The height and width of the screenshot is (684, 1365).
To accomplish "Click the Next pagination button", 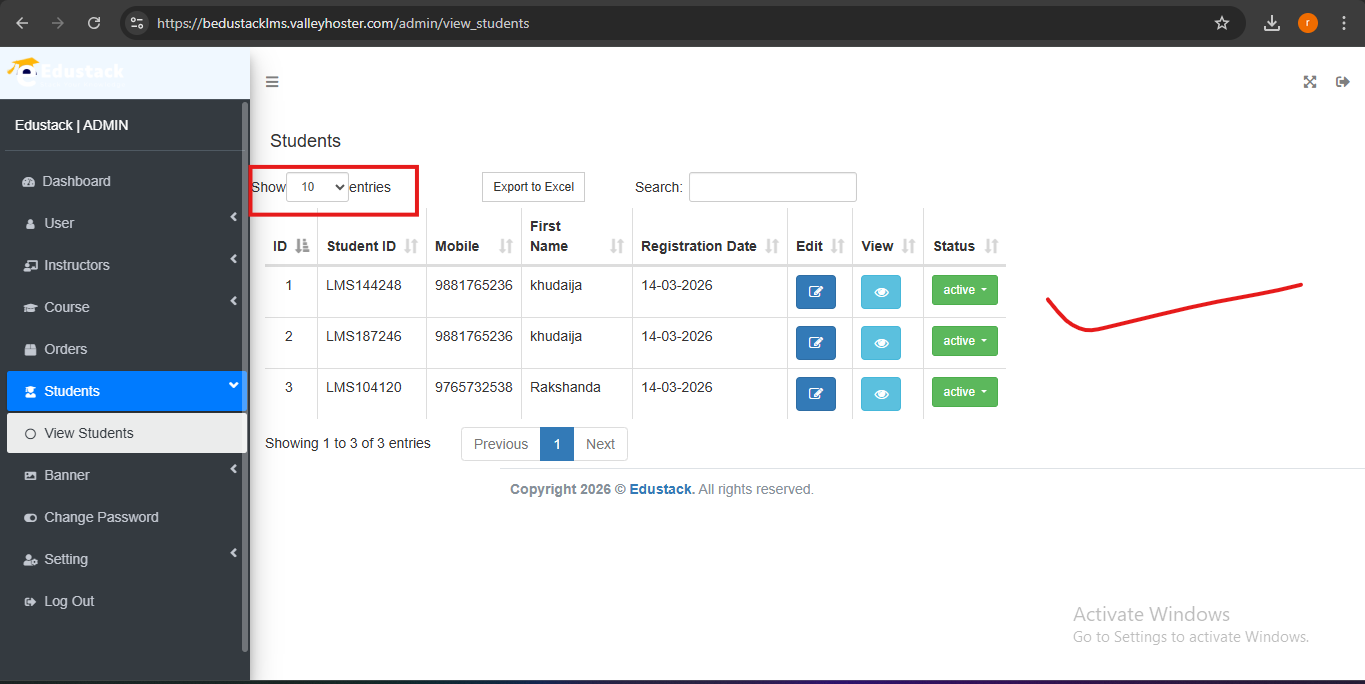I will click(x=600, y=444).
